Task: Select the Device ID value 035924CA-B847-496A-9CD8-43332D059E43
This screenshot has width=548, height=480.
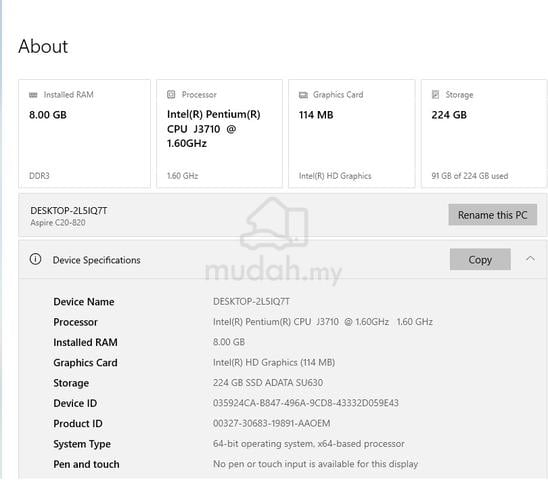Action: [306, 403]
